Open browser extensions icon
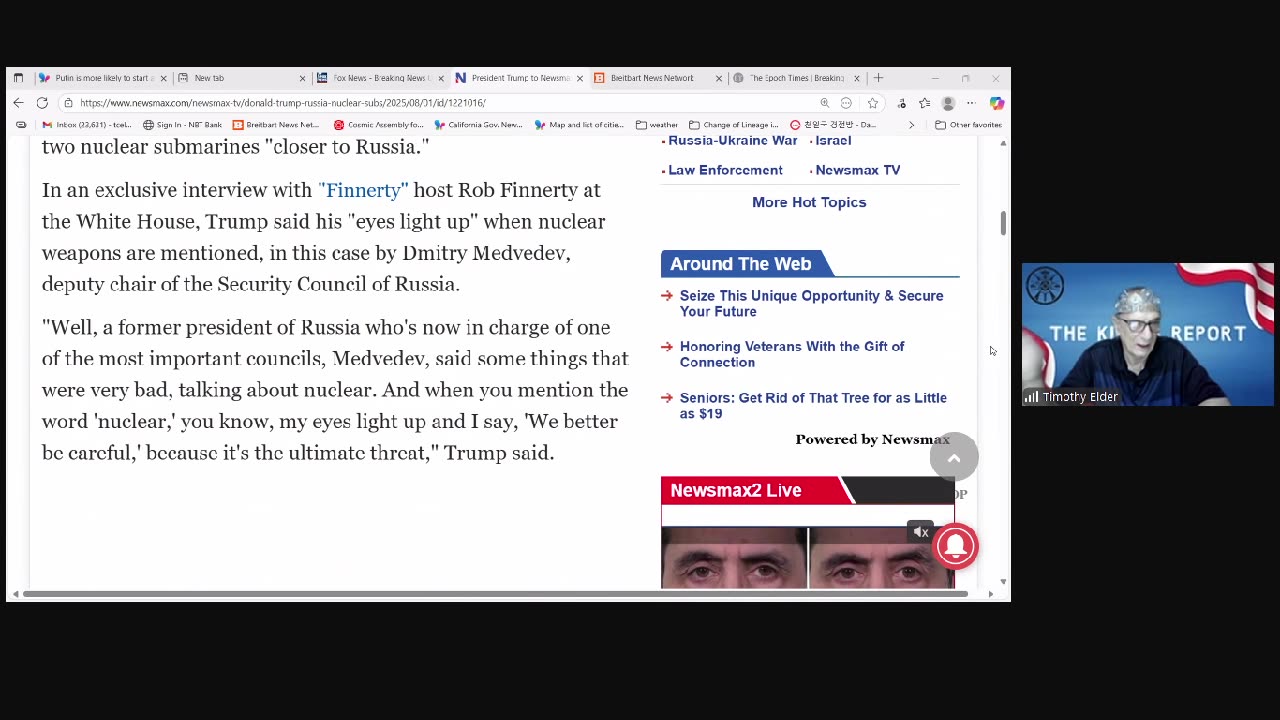1280x720 pixels. pyautogui.click(x=901, y=103)
